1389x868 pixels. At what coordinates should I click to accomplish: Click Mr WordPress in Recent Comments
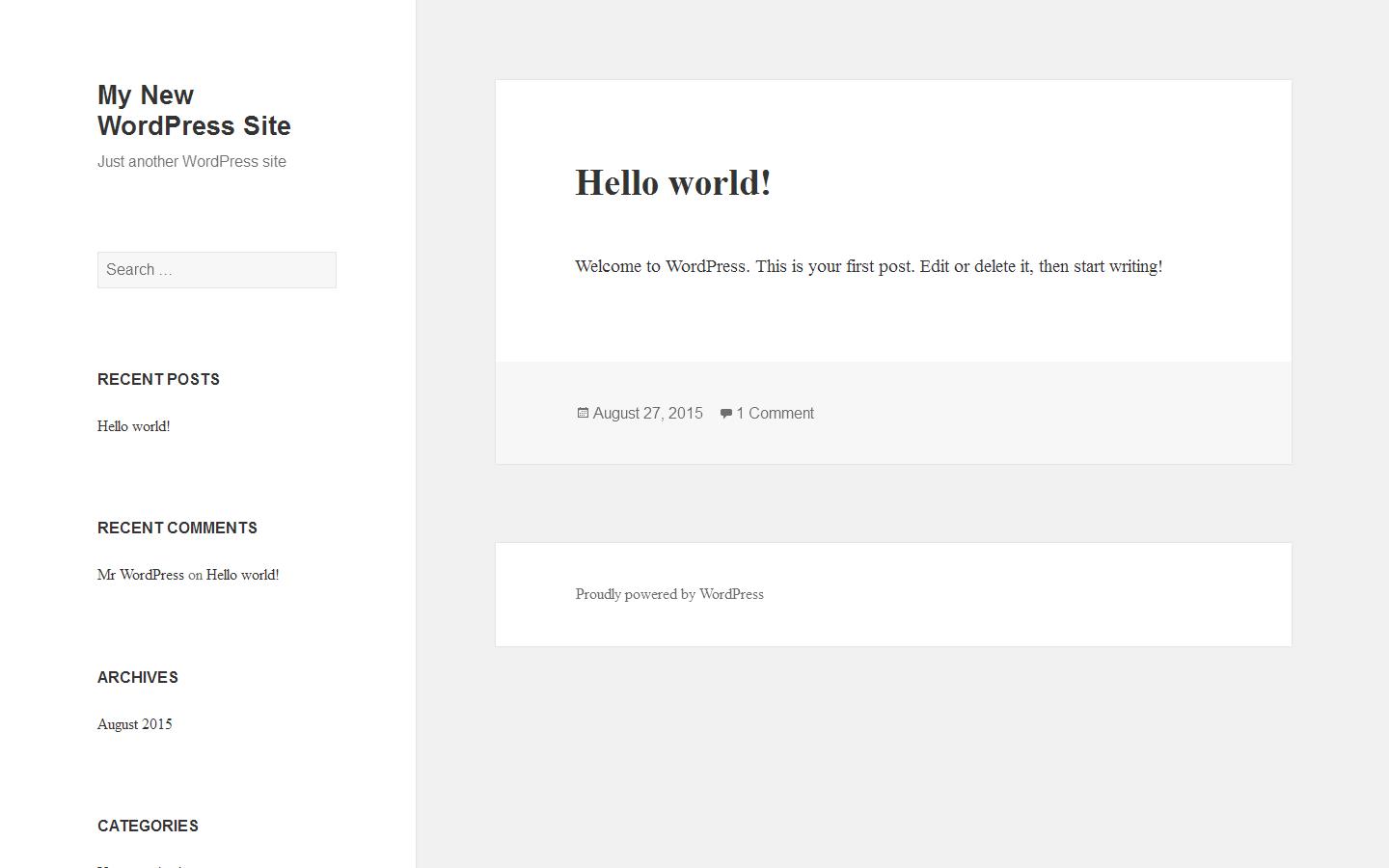coord(141,575)
